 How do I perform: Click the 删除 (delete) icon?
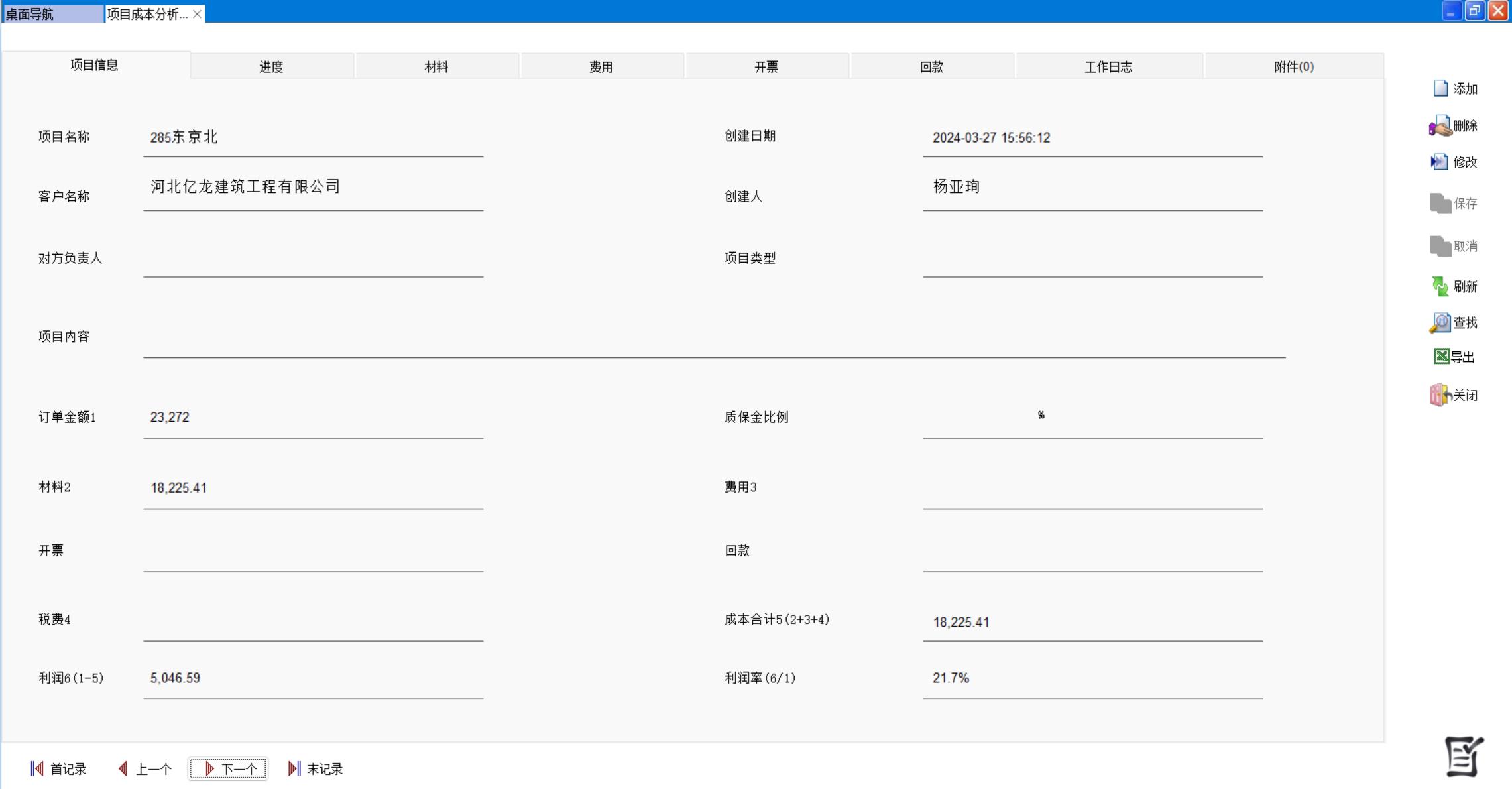point(1440,126)
